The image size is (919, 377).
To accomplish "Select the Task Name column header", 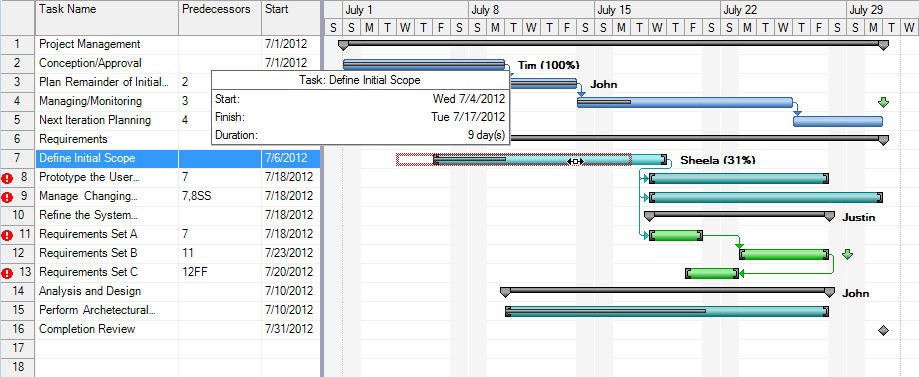I will click(x=107, y=18).
